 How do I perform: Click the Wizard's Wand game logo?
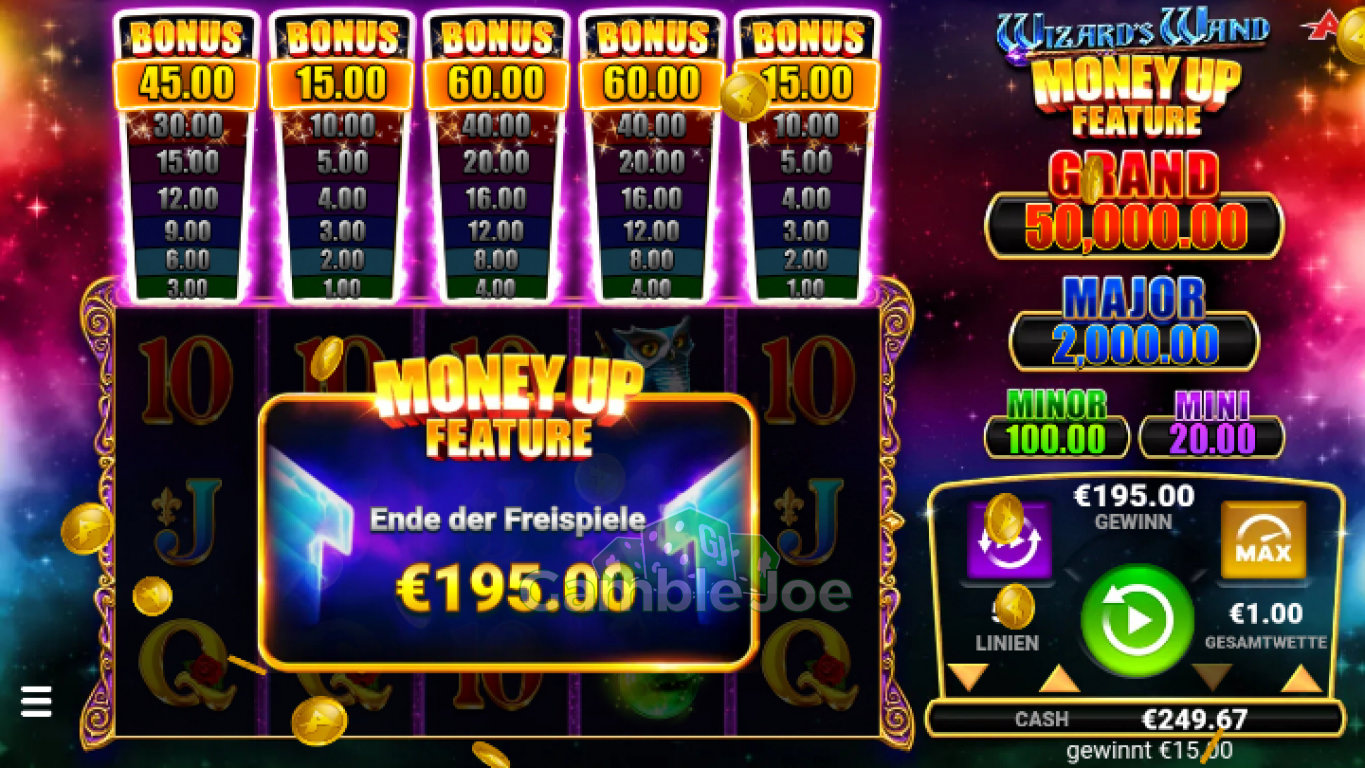[1132, 30]
